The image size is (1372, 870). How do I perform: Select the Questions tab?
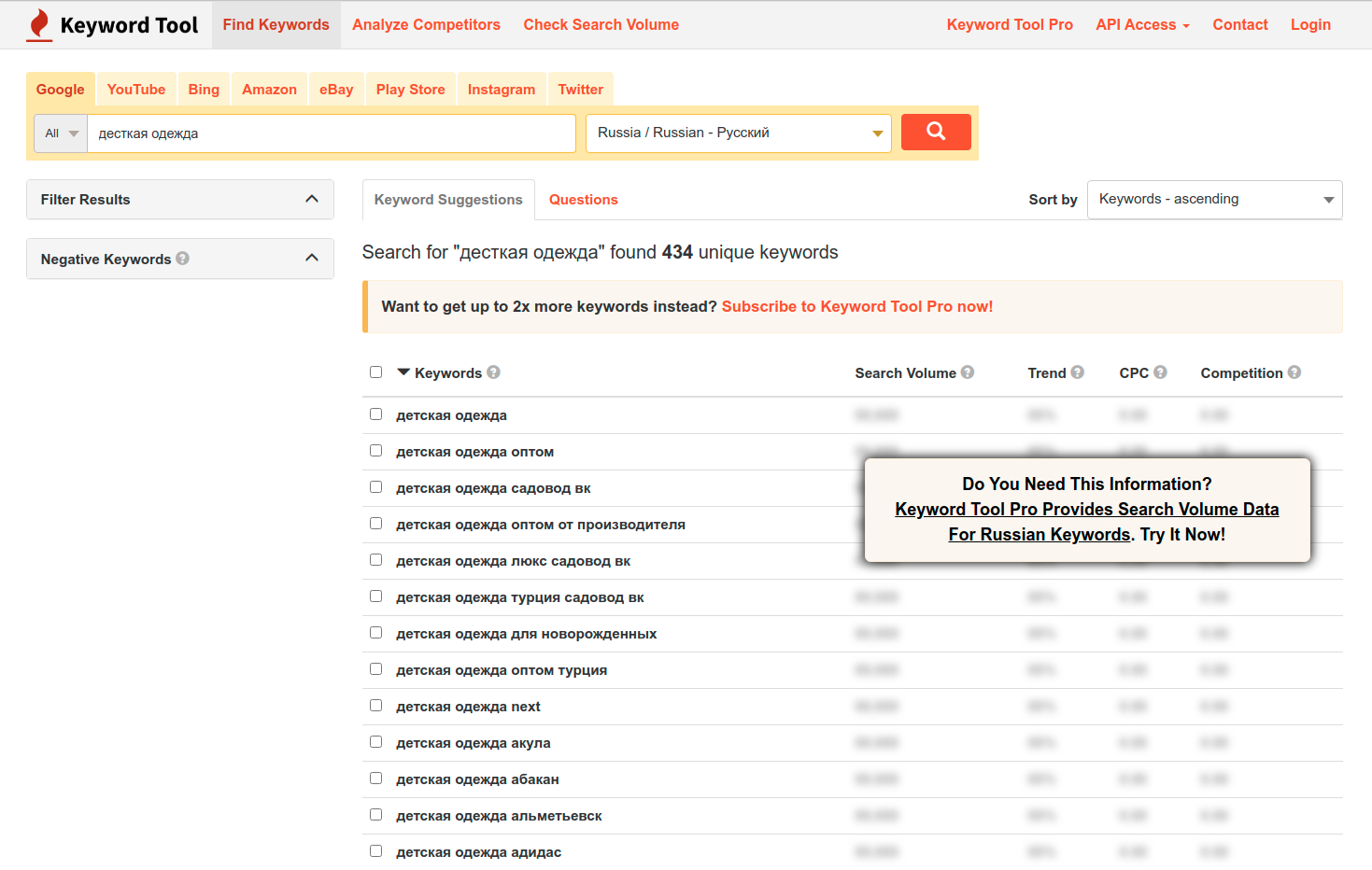pyautogui.click(x=584, y=200)
